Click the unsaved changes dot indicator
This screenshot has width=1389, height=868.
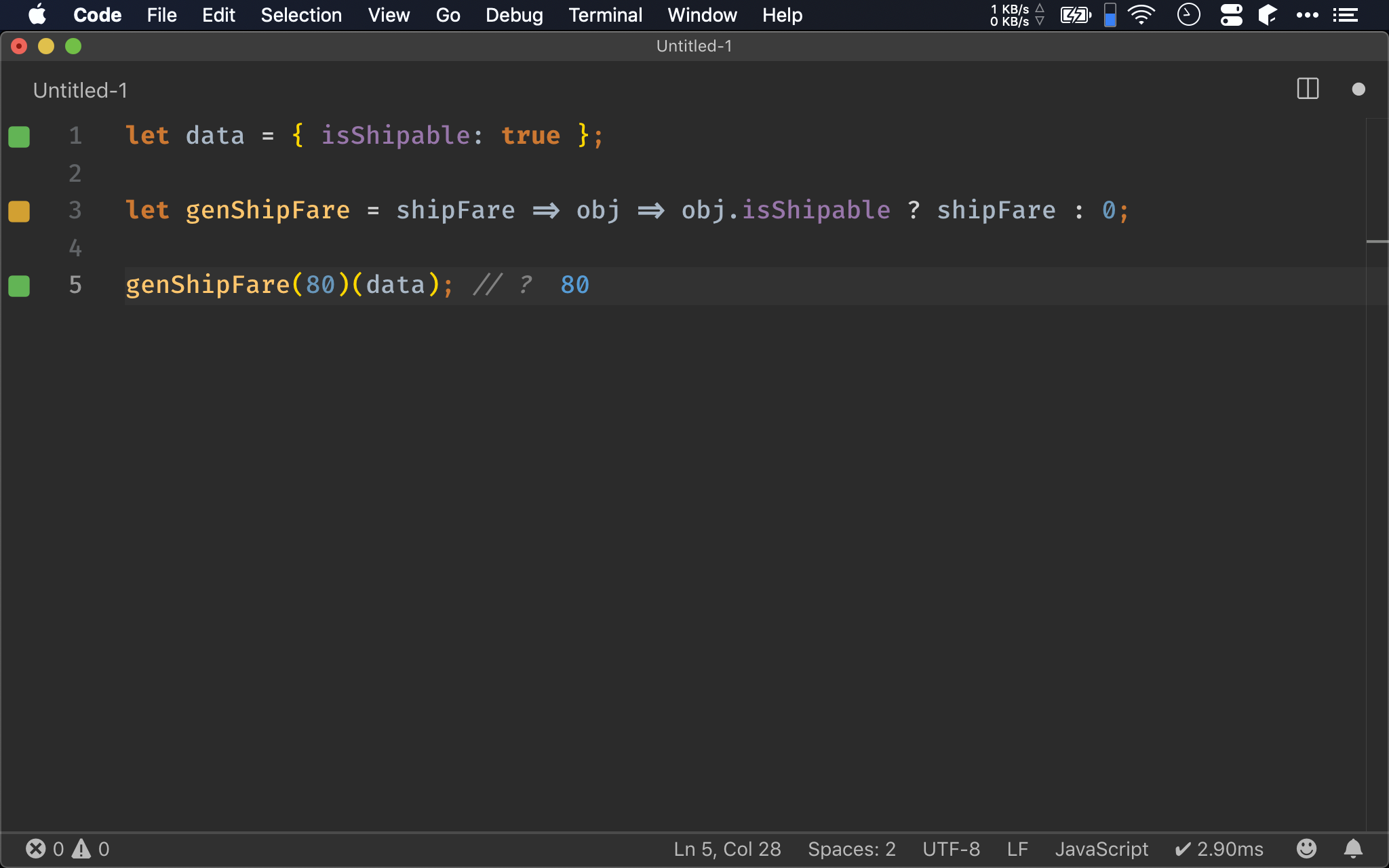1358,89
